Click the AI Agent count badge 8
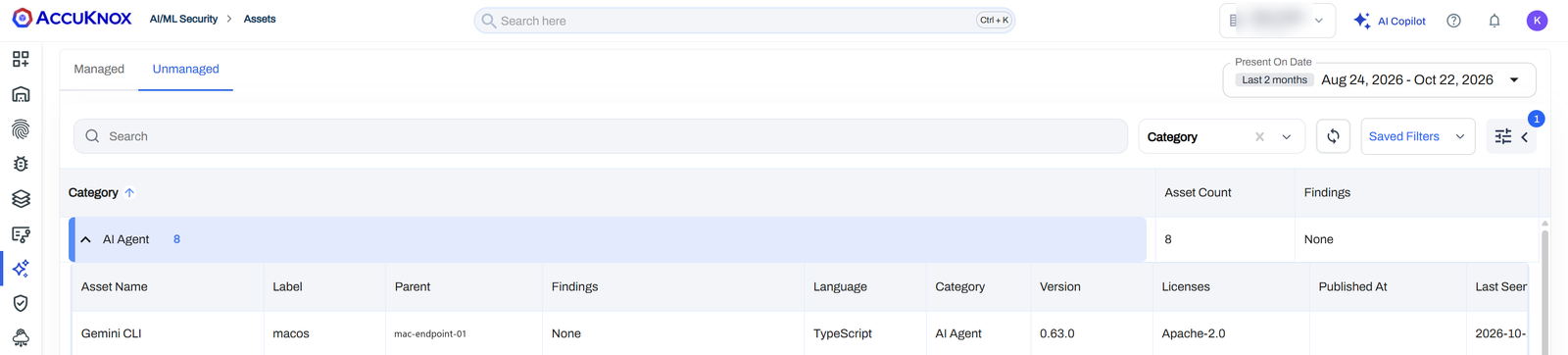1568x355 pixels. (x=176, y=239)
